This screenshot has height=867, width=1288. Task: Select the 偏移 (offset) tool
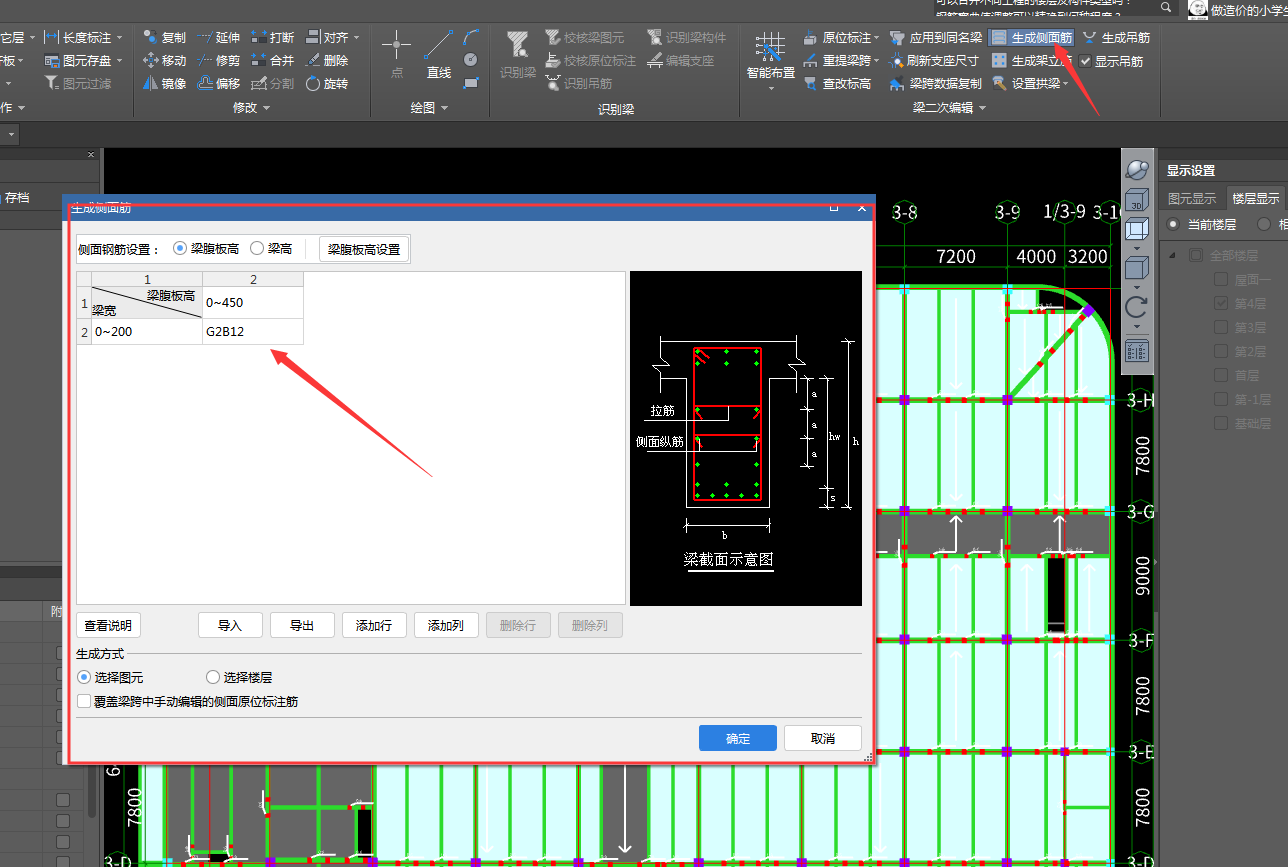(219, 83)
